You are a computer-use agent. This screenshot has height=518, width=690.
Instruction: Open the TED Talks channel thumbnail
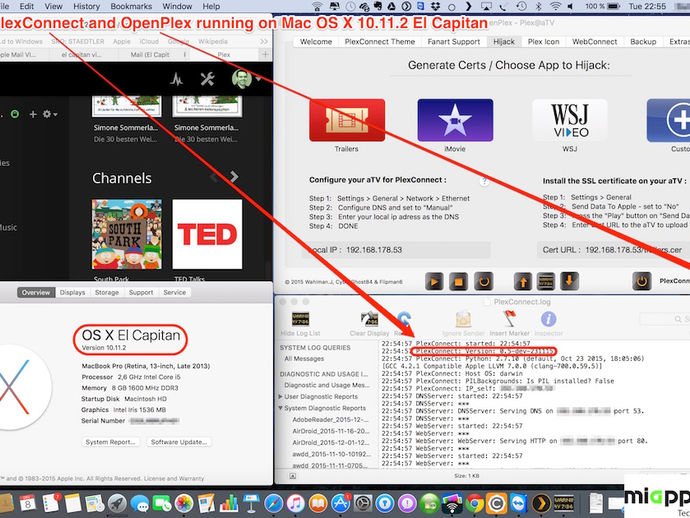pyautogui.click(x=207, y=234)
